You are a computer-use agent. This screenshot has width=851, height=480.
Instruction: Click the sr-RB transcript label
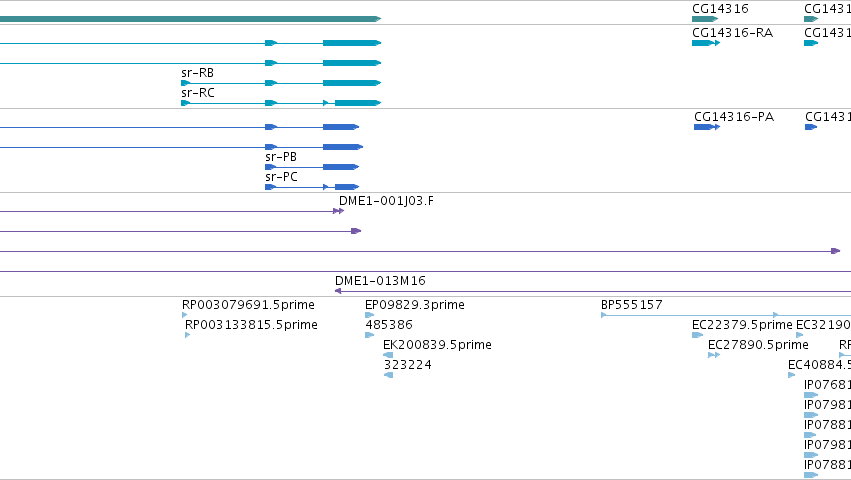point(198,73)
